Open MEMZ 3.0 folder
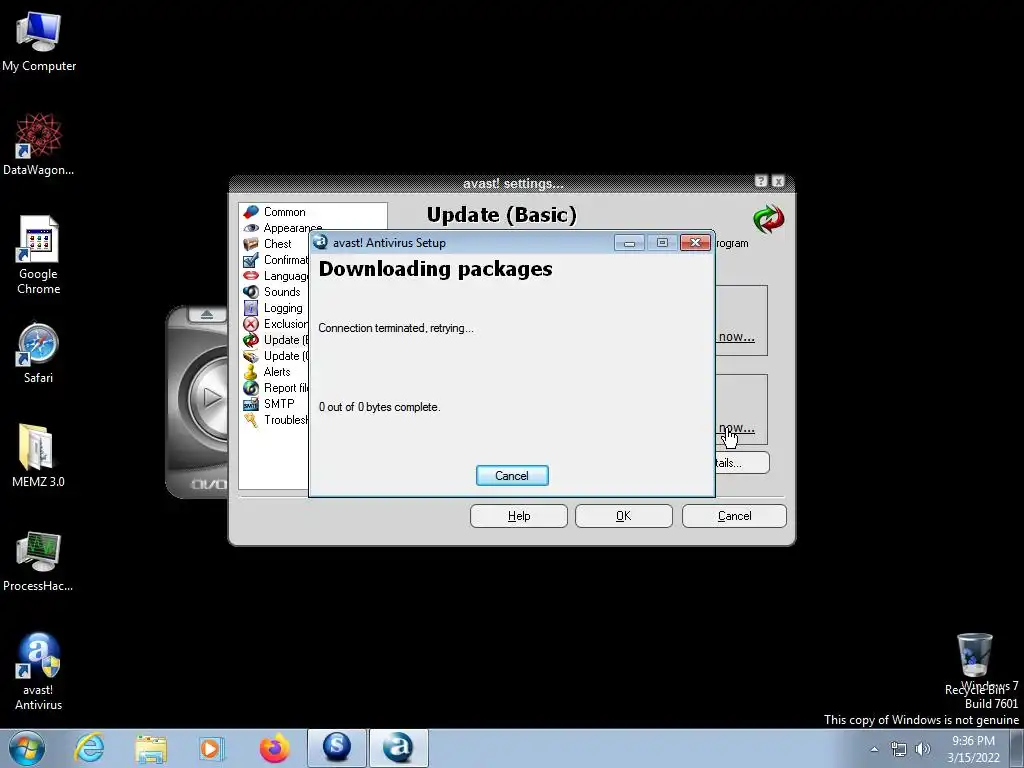Viewport: 1024px width, 768px height. click(38, 456)
